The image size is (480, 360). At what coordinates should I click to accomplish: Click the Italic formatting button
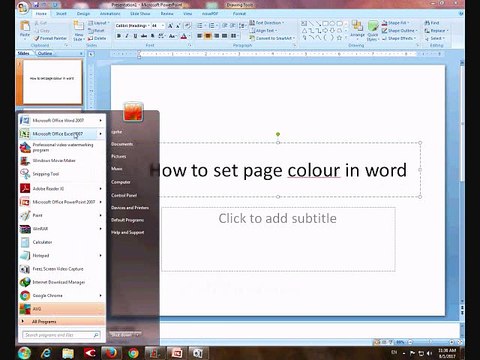pos(127,36)
